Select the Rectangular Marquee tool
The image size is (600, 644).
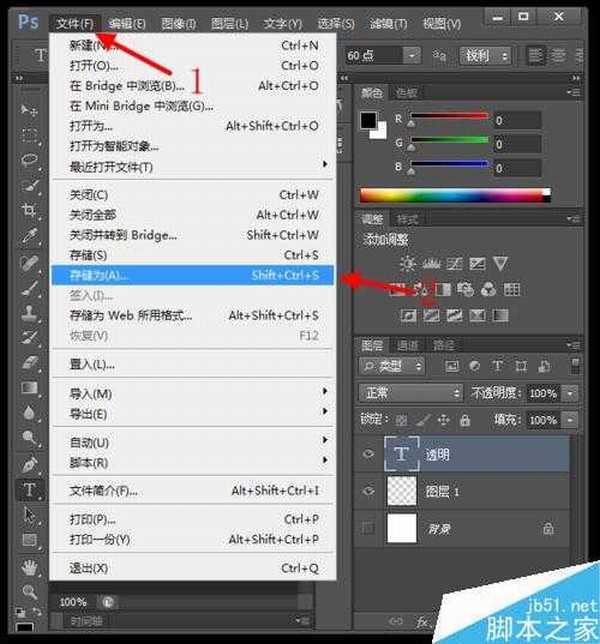point(29,135)
